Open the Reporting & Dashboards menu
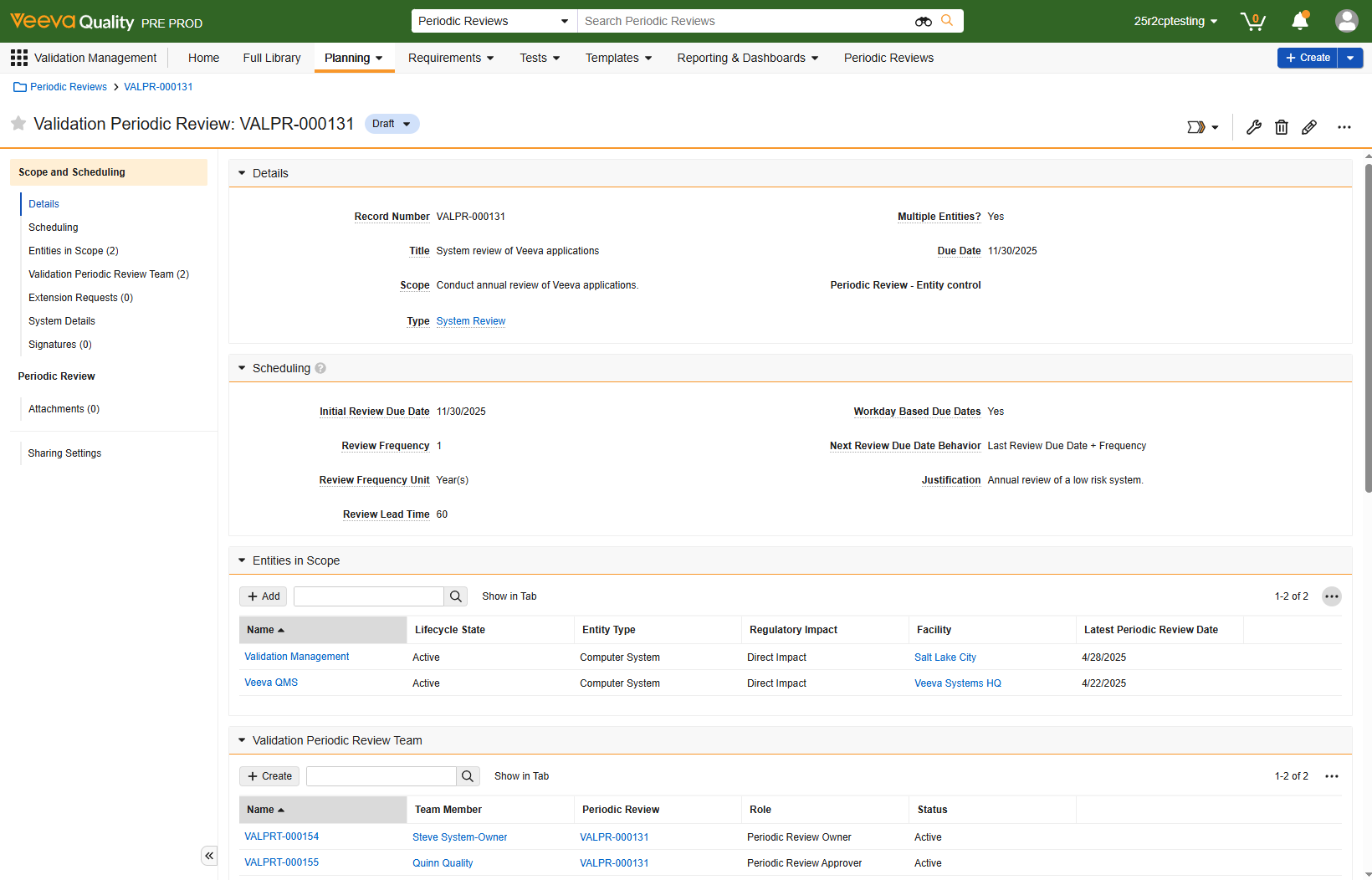This screenshot has width=1372, height=880. coord(748,58)
